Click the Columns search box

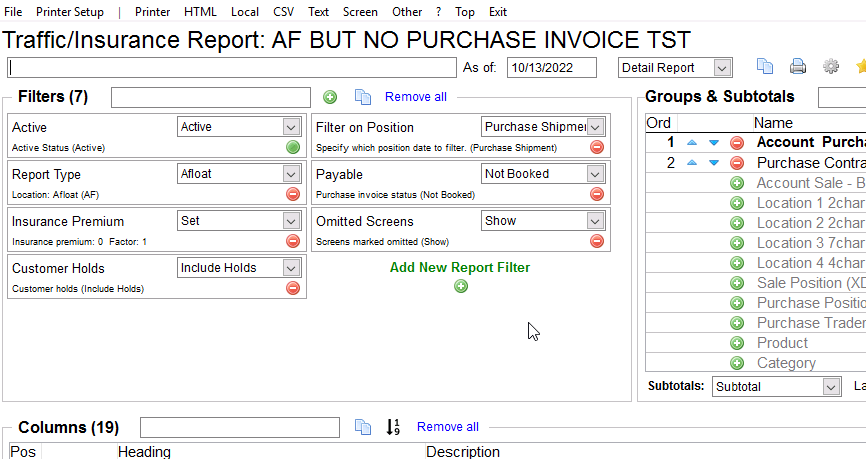[240, 427]
